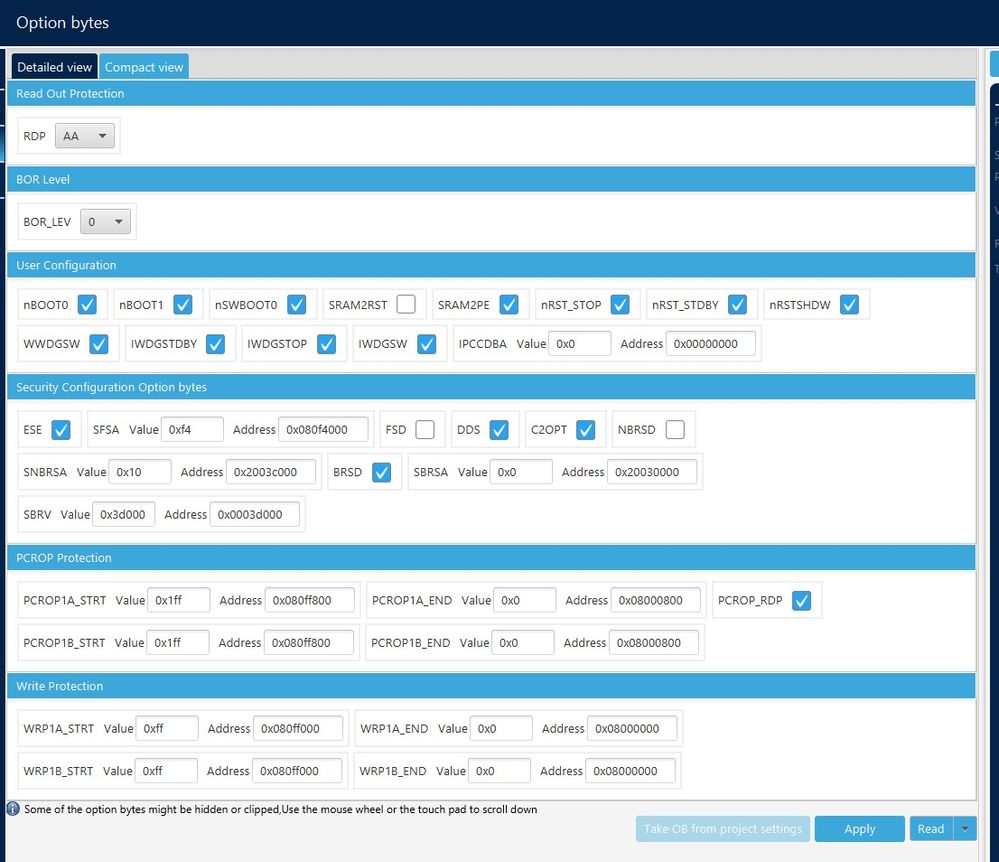The width and height of the screenshot is (999, 862).
Task: Open the RDP dropdown showing AA
Action: coord(85,136)
